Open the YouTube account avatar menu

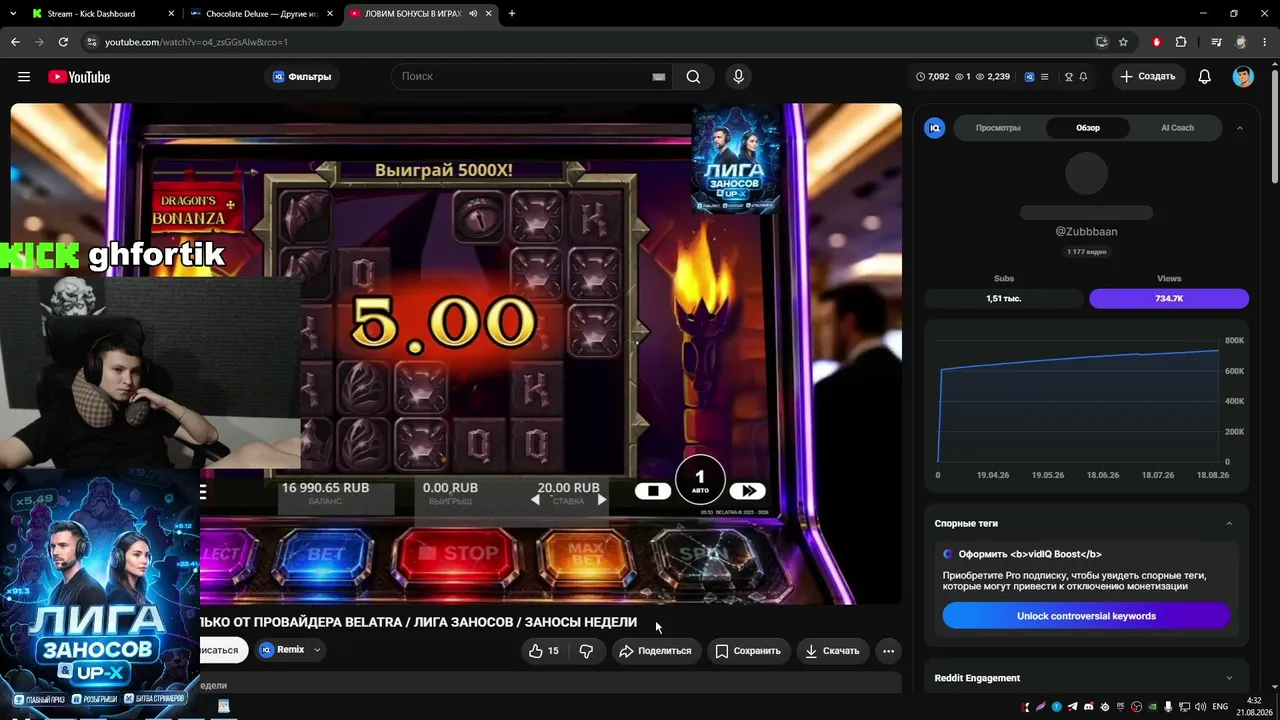pyautogui.click(x=1243, y=77)
